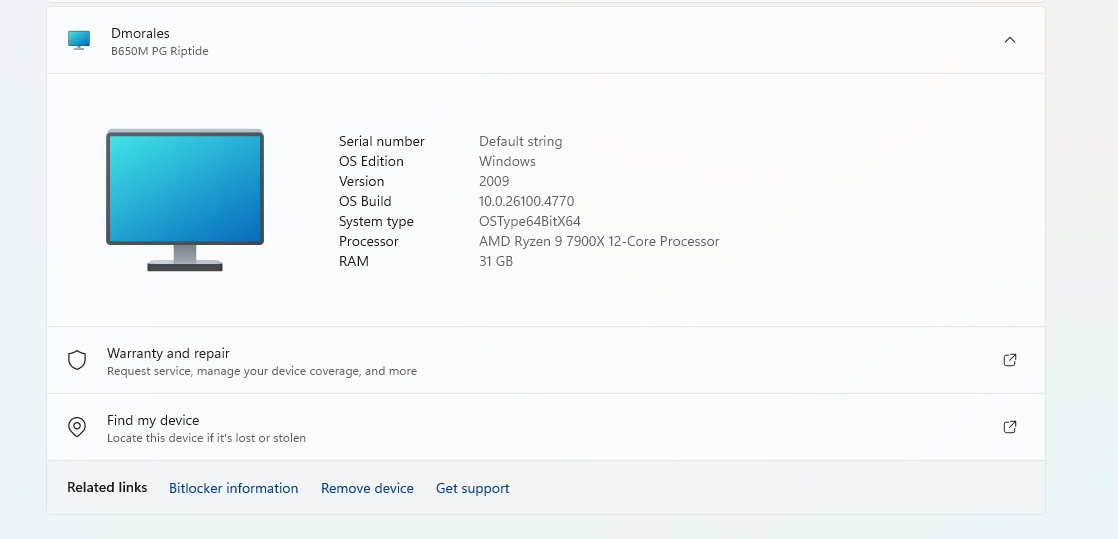Screen dimensions: 1118x539
Task: Click the small monitor icon beside Dmorales
Action: (79, 40)
